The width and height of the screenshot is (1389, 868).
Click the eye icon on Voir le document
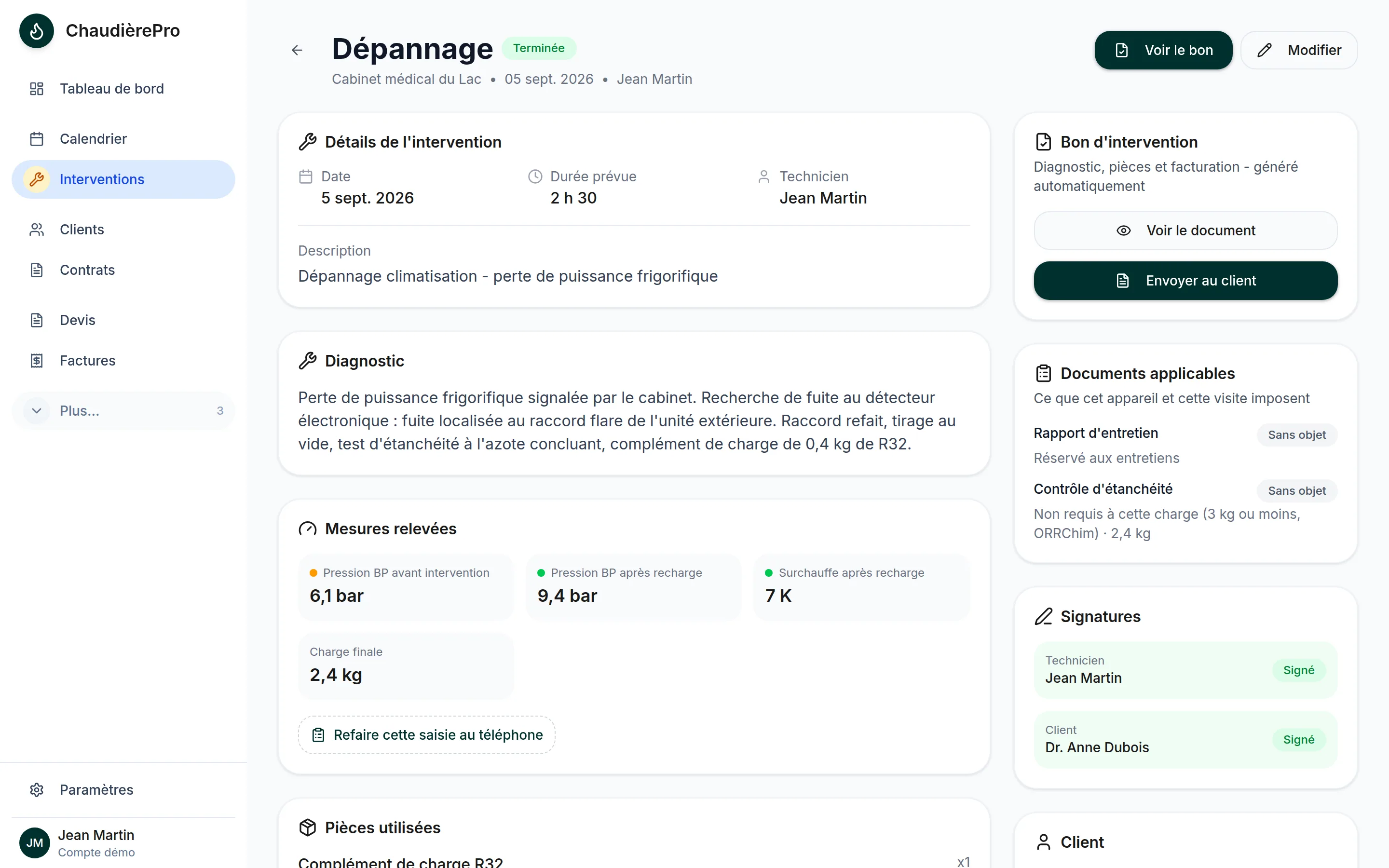[1123, 230]
